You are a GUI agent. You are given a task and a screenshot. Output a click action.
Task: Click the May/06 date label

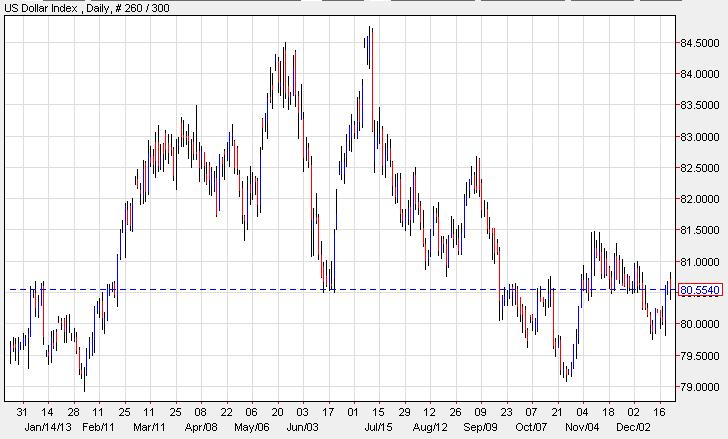252,427
